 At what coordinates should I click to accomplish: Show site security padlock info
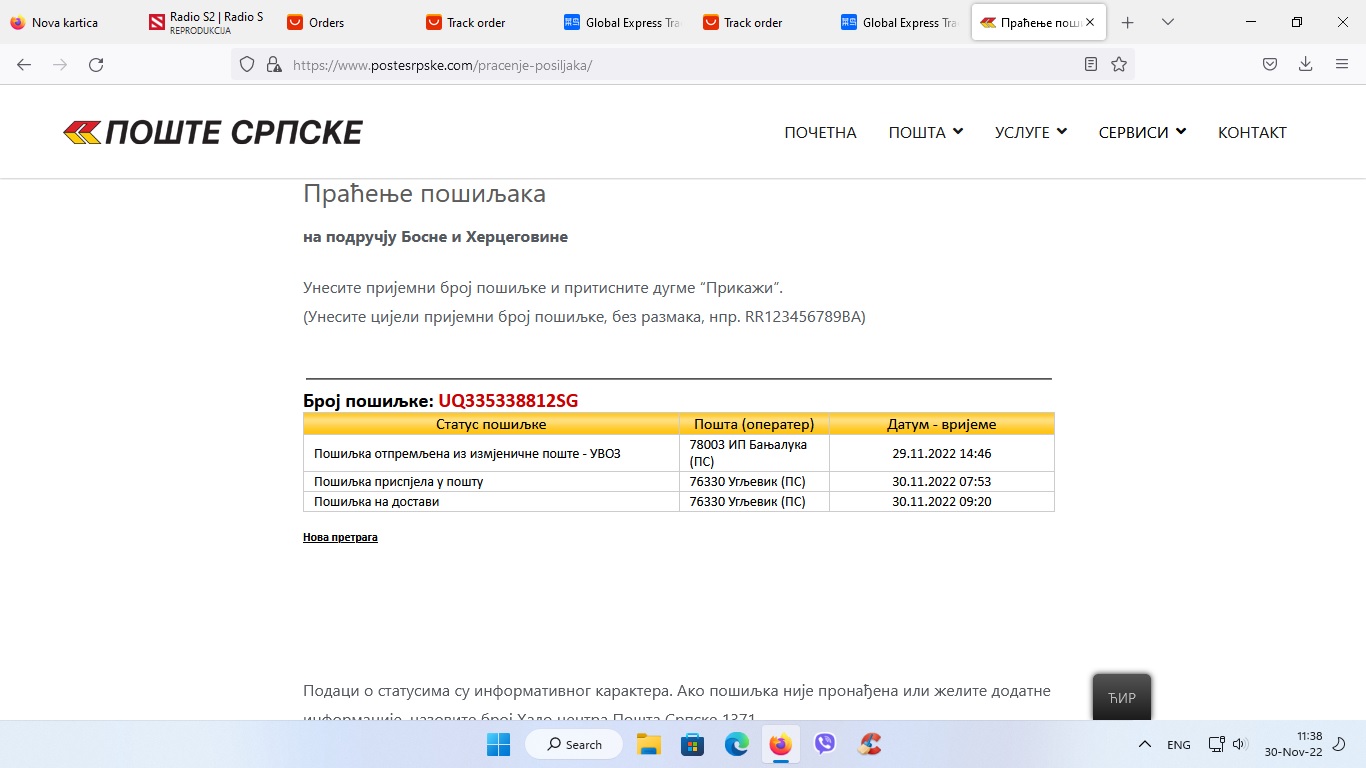pos(273,64)
